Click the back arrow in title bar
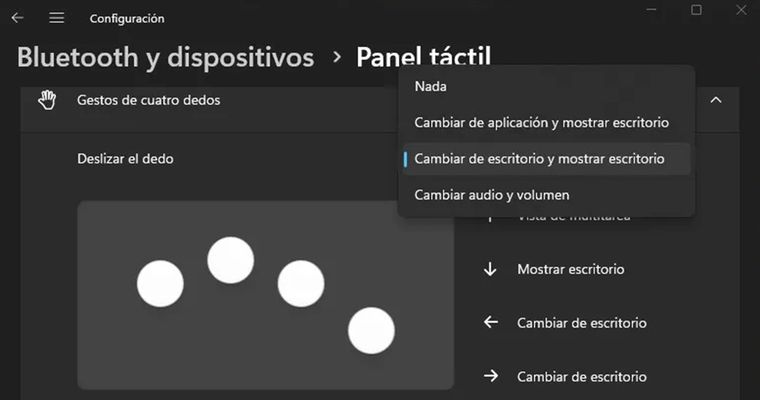 (18, 18)
